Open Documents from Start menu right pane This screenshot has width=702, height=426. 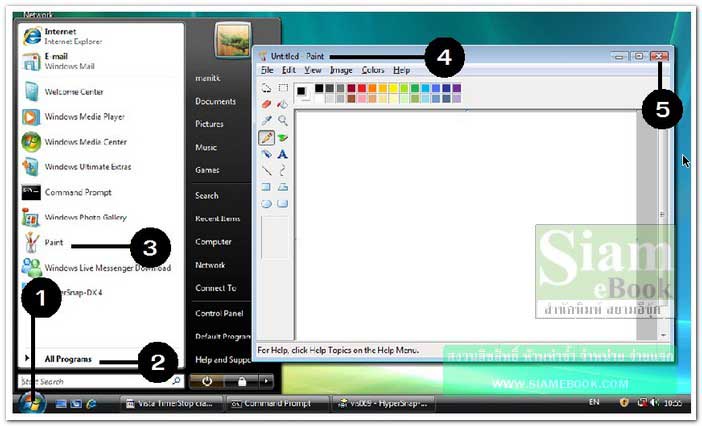click(215, 101)
